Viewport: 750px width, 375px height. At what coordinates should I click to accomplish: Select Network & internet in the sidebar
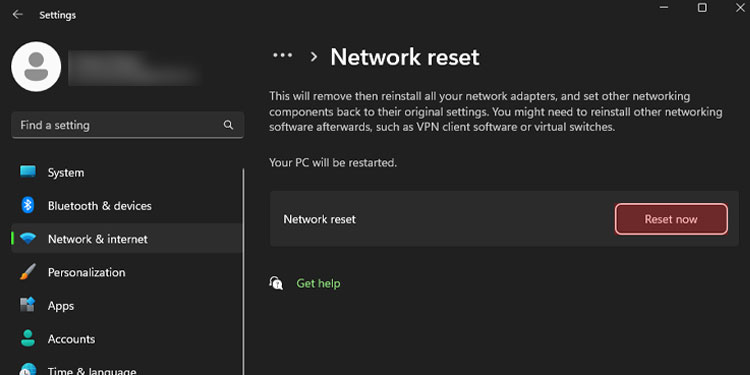(x=127, y=239)
